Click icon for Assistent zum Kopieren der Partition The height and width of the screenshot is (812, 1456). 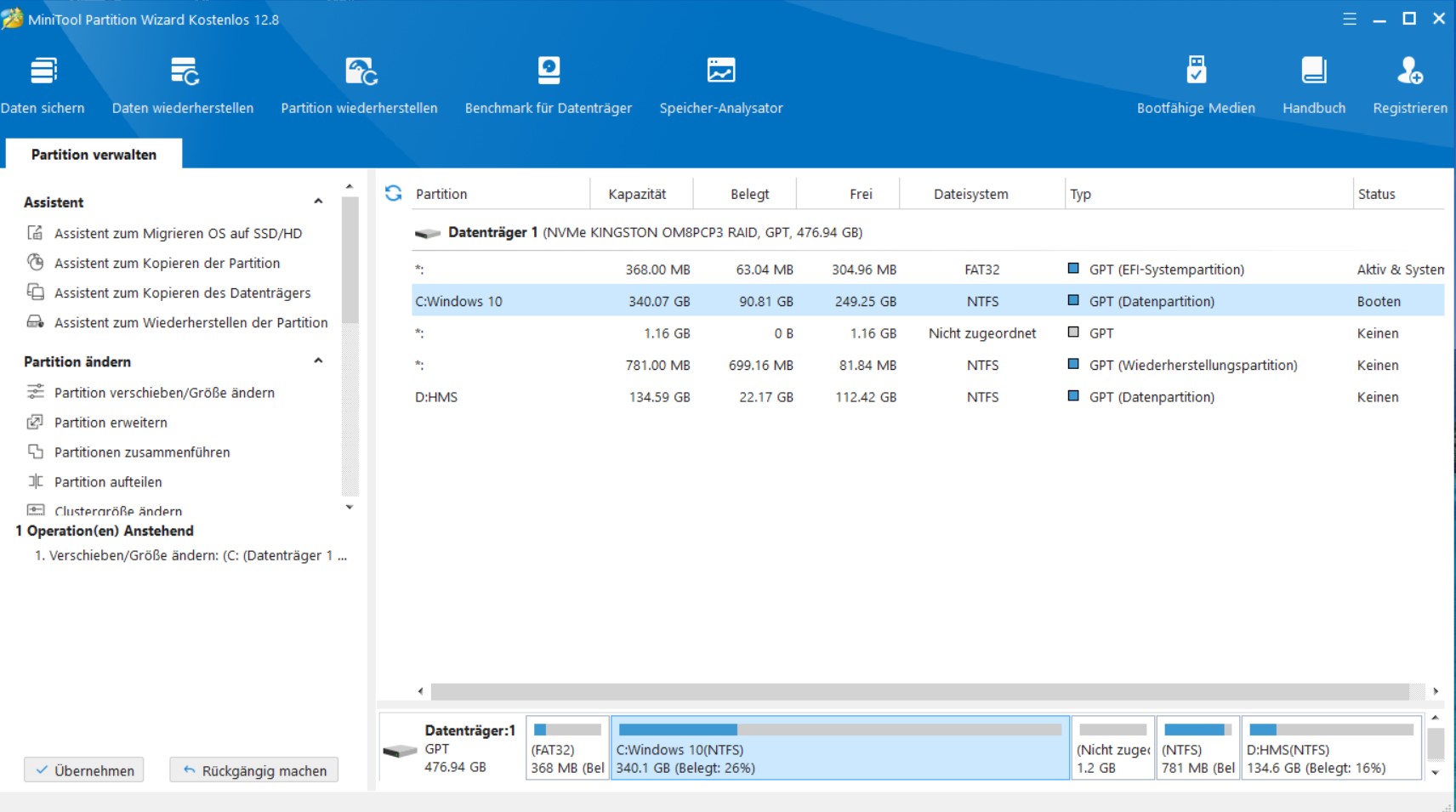click(35, 263)
